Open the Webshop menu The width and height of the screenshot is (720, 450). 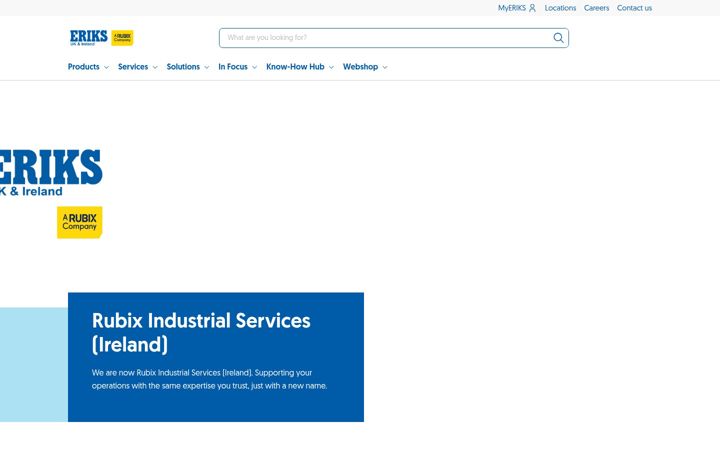point(360,67)
